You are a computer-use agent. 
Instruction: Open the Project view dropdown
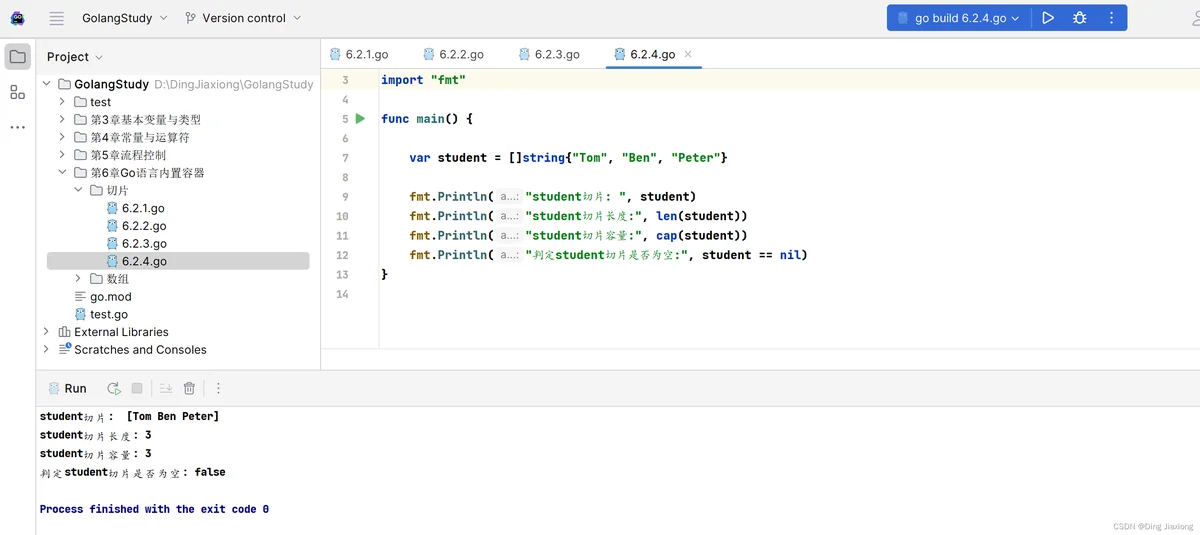pos(75,57)
